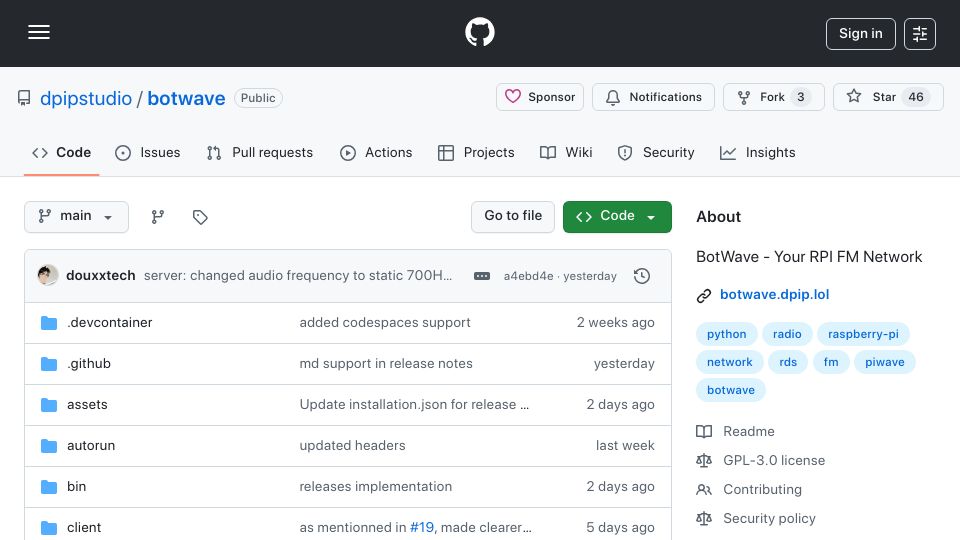The width and height of the screenshot is (960, 540).
Task: Expand the green Code dropdown
Action: (x=617, y=217)
